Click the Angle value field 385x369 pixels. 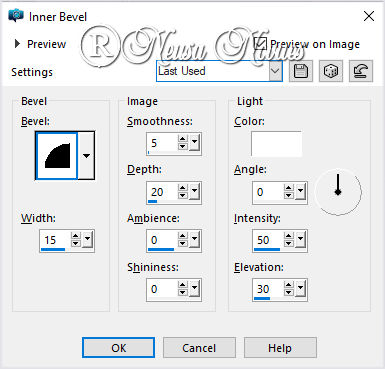(x=268, y=192)
